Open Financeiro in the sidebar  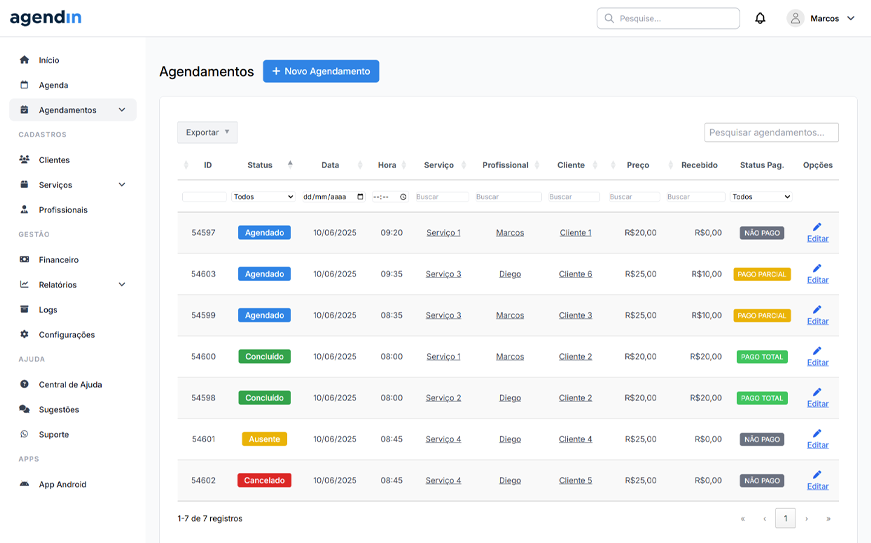point(58,260)
